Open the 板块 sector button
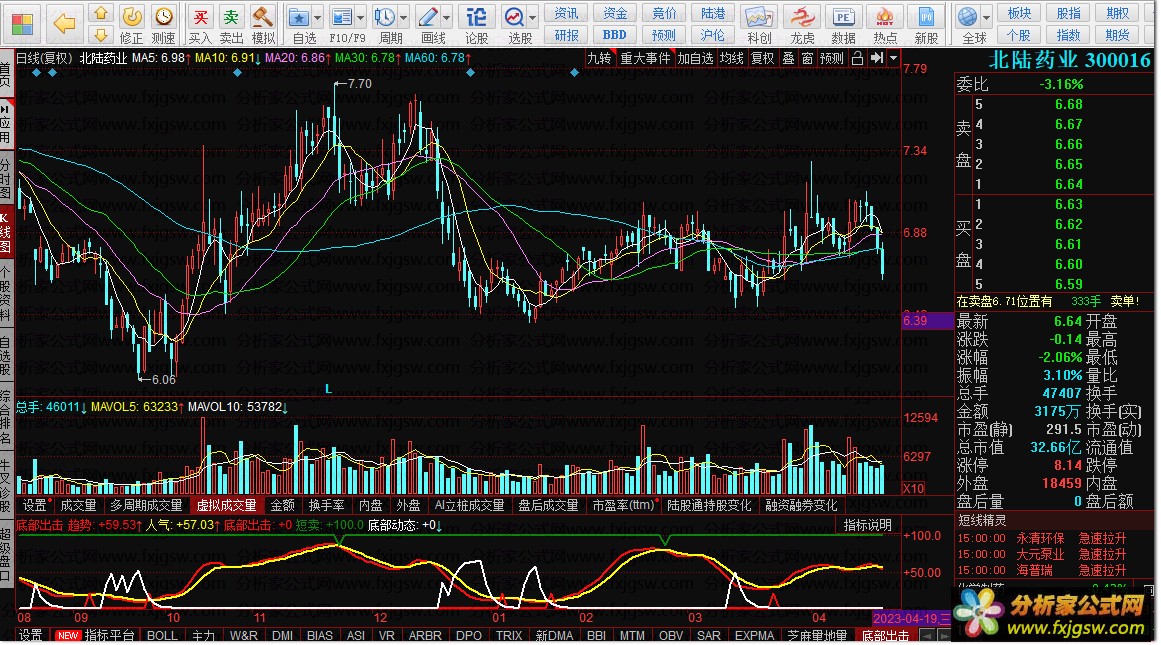 pos(1020,13)
